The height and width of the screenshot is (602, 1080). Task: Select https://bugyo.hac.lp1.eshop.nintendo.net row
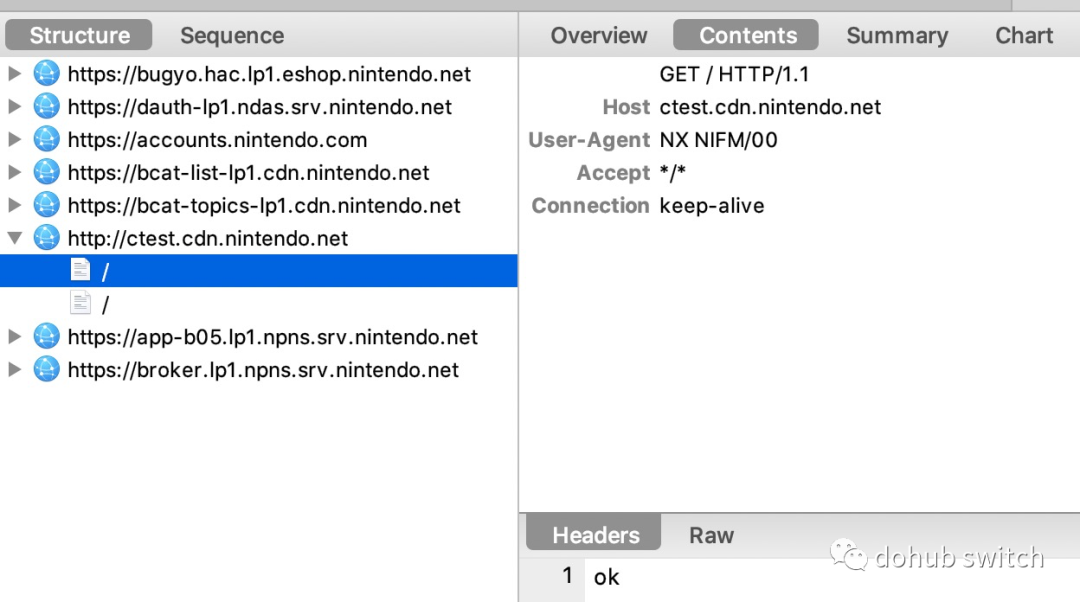pos(259,74)
